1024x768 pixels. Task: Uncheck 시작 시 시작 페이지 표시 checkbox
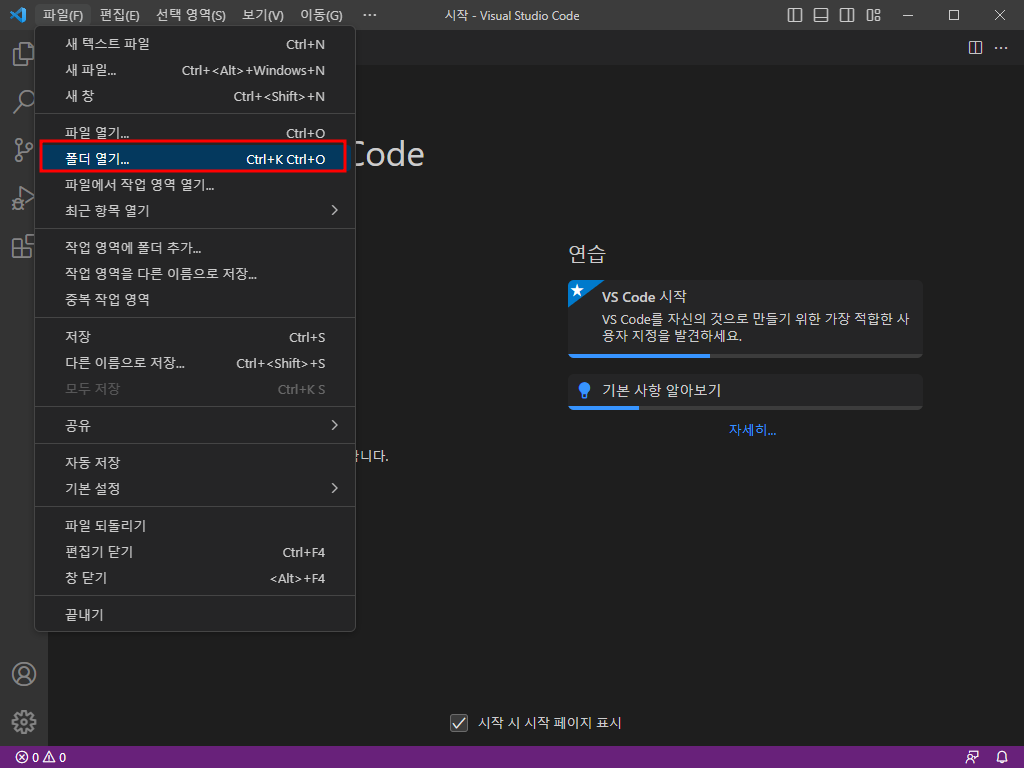(459, 723)
